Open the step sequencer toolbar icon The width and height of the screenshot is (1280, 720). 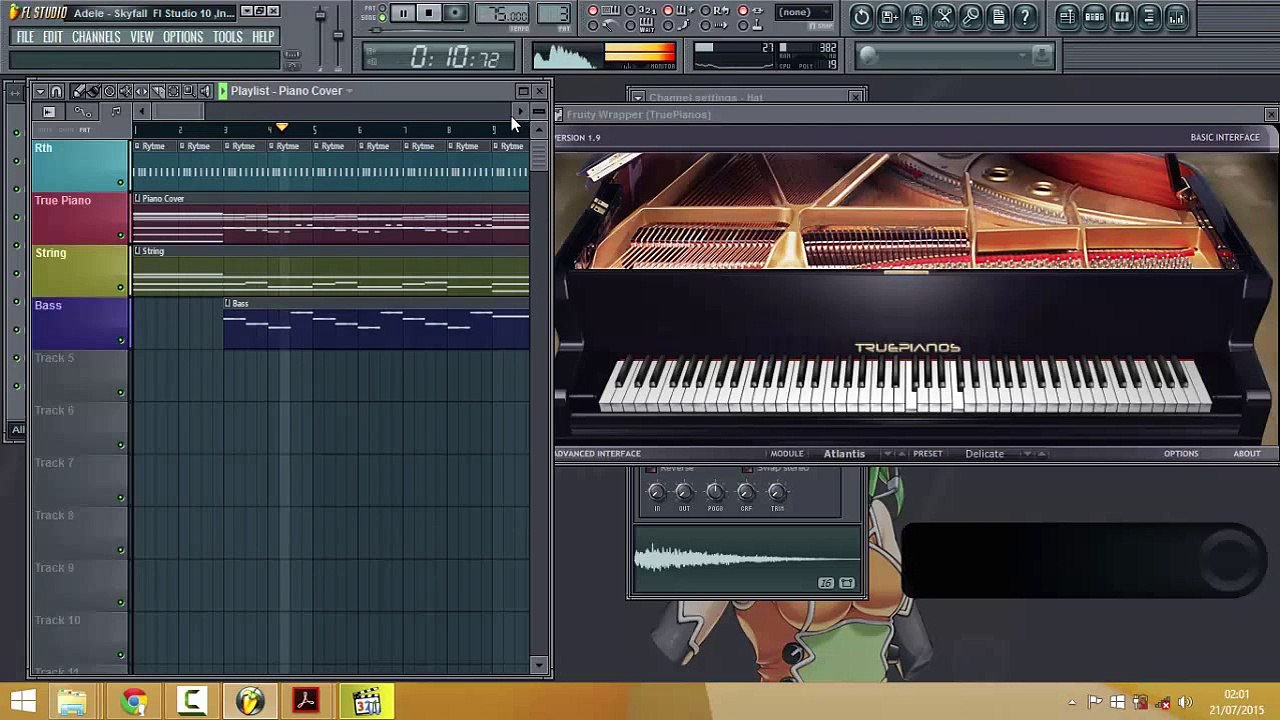point(1095,17)
